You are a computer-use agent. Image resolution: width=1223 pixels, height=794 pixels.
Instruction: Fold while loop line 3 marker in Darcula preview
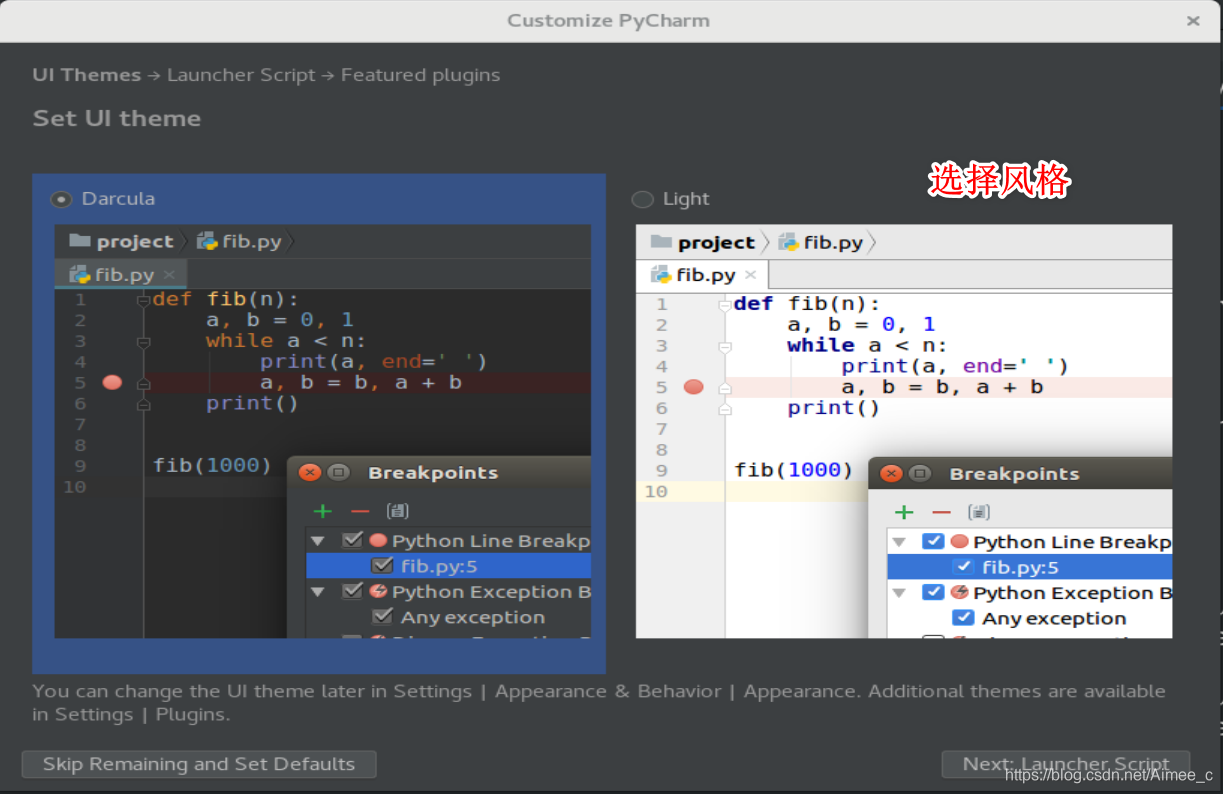144,341
